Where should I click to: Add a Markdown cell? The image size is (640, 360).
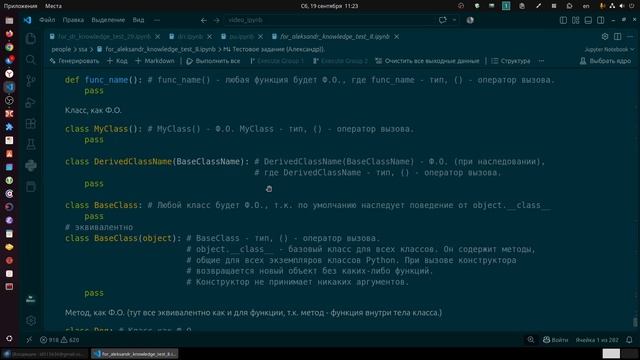tap(154, 61)
